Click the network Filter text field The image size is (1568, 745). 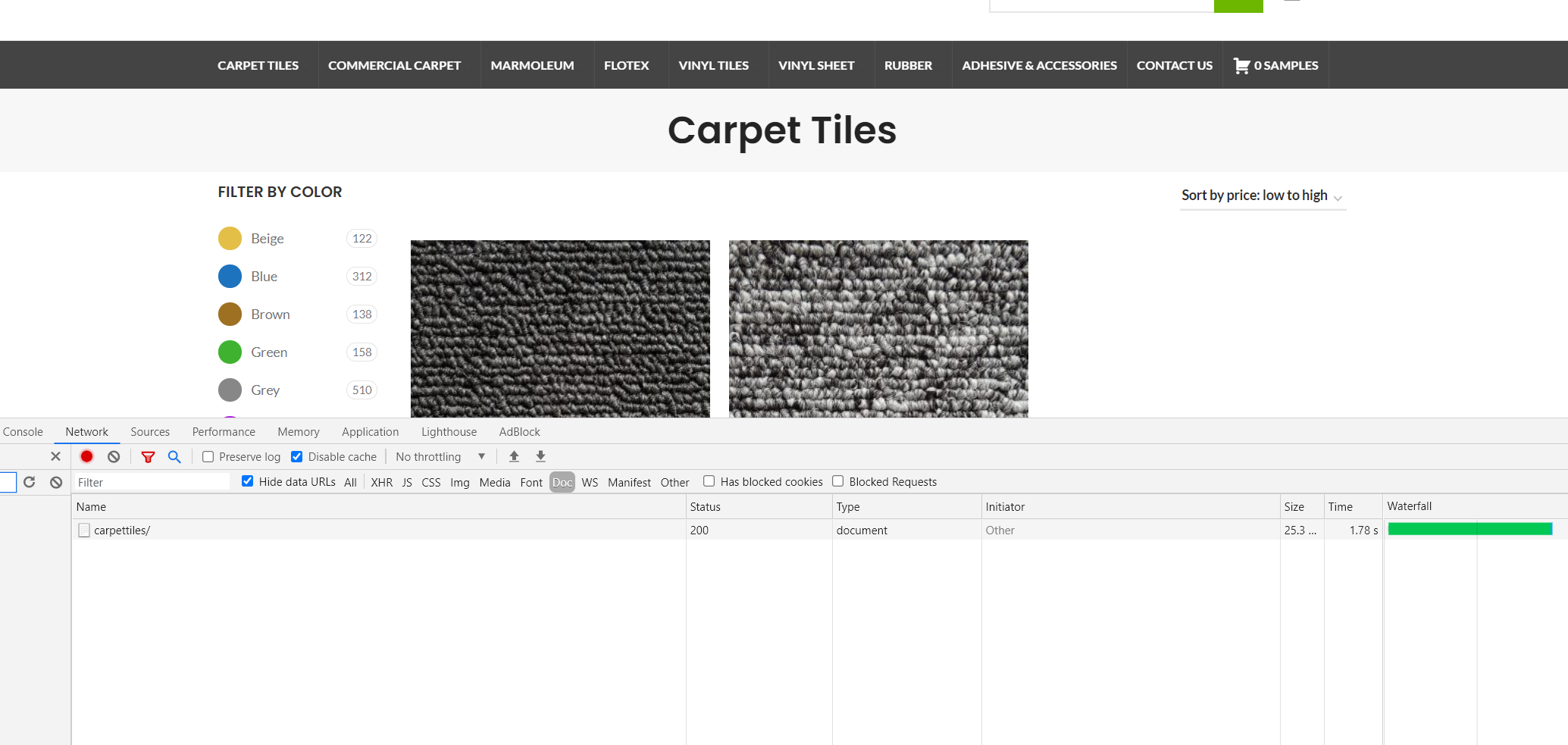[x=152, y=482]
